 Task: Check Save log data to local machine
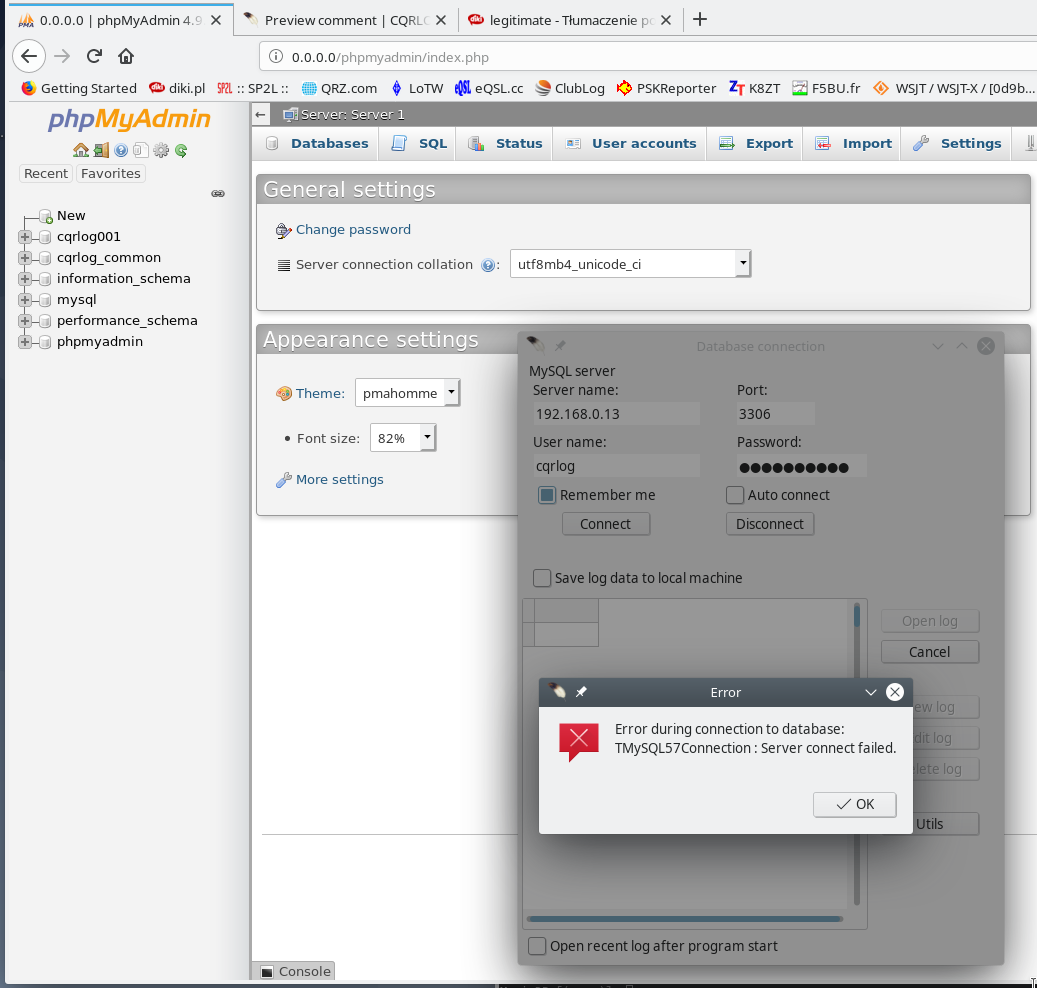[542, 578]
